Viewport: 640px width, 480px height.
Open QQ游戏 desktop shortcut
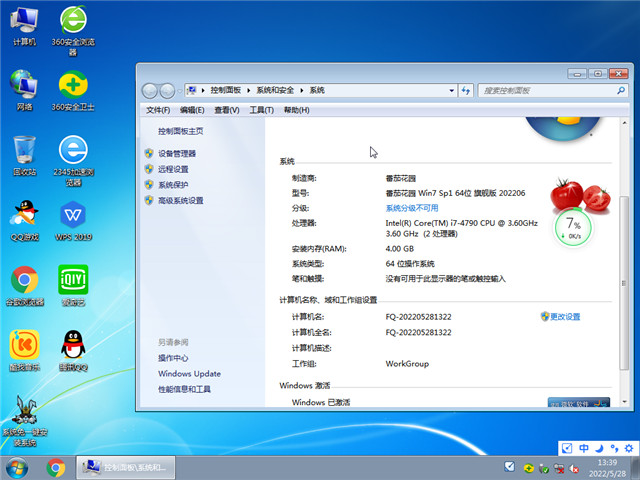tap(24, 221)
